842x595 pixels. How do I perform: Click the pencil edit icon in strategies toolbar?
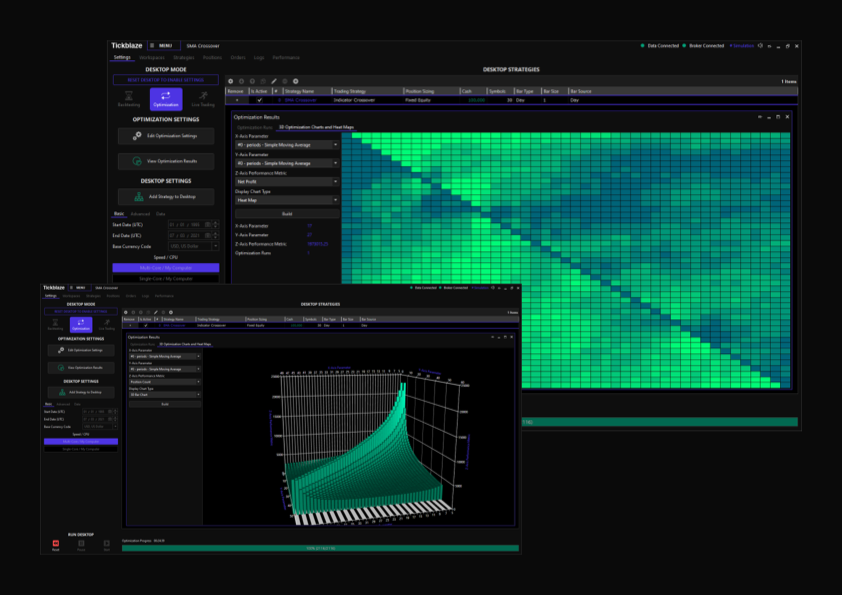(273, 81)
